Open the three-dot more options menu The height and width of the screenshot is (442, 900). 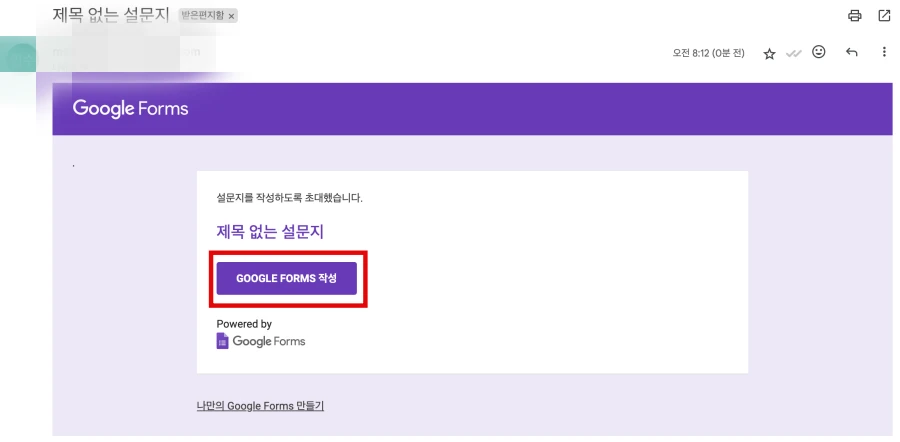click(884, 52)
